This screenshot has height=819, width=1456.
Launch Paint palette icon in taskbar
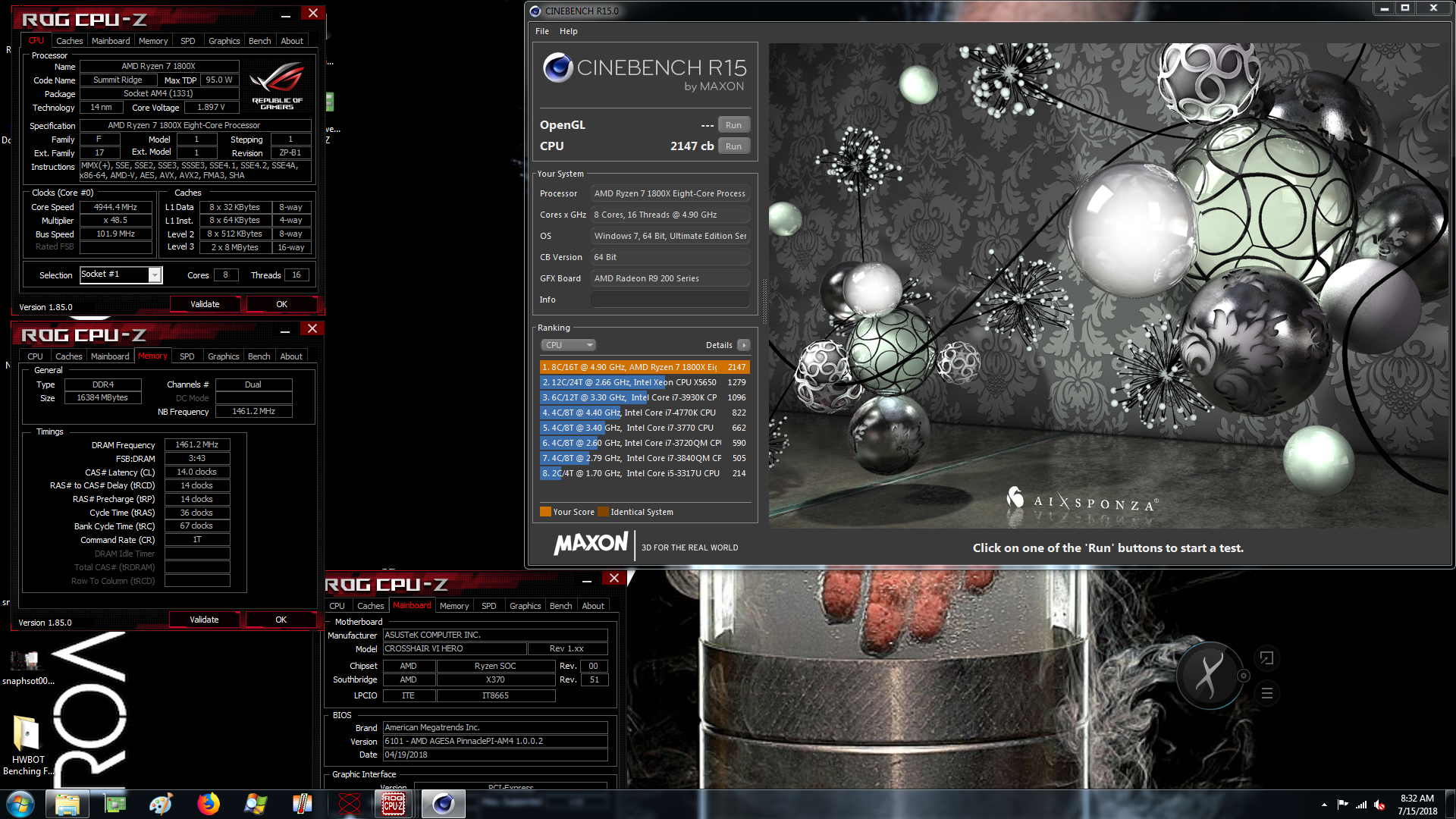pyautogui.click(x=161, y=804)
